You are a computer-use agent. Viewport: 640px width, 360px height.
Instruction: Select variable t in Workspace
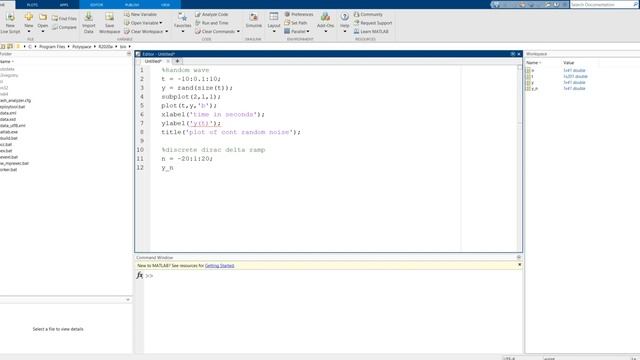(x=532, y=76)
